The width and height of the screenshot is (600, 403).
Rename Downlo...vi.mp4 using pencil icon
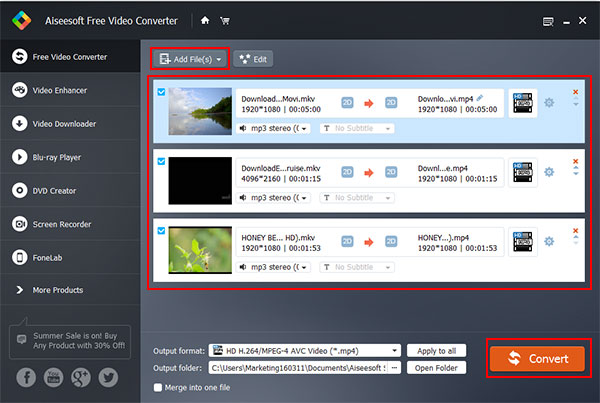(480, 98)
